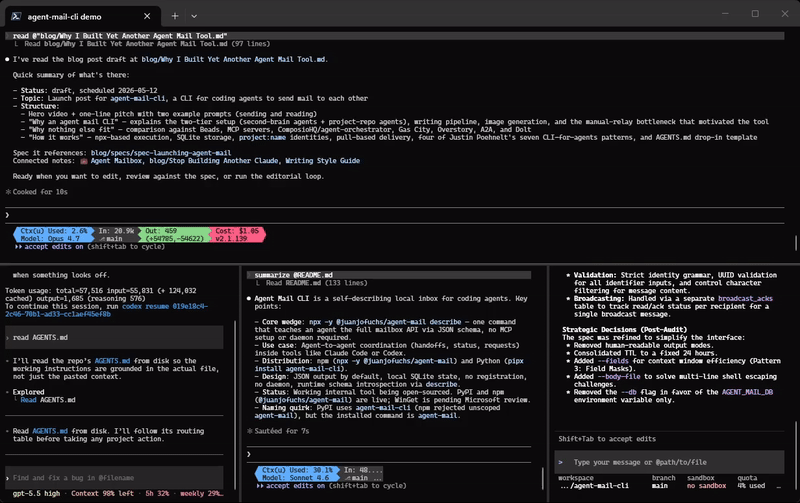Open a new terminal tab with plus button
The width and height of the screenshot is (800, 503).
[x=174, y=16]
